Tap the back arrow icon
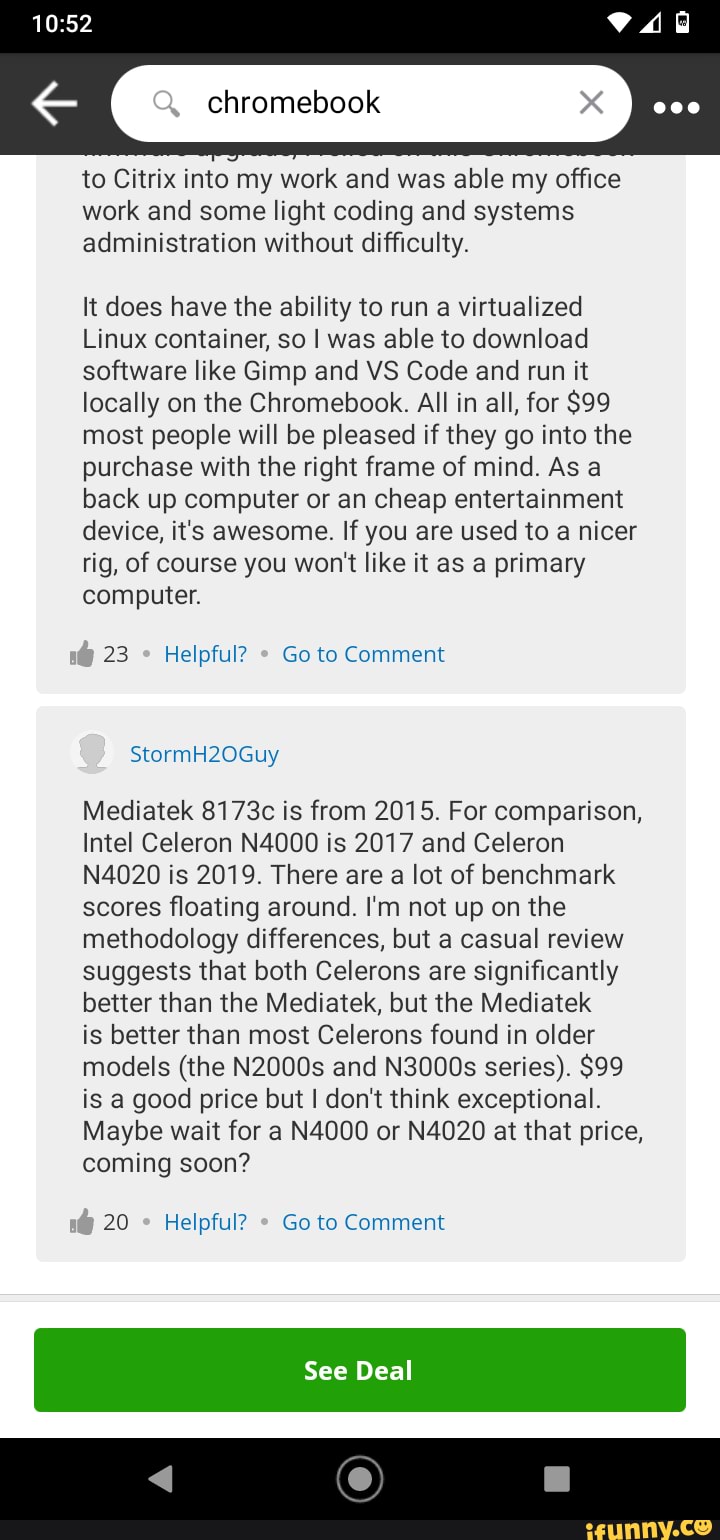 tap(55, 104)
